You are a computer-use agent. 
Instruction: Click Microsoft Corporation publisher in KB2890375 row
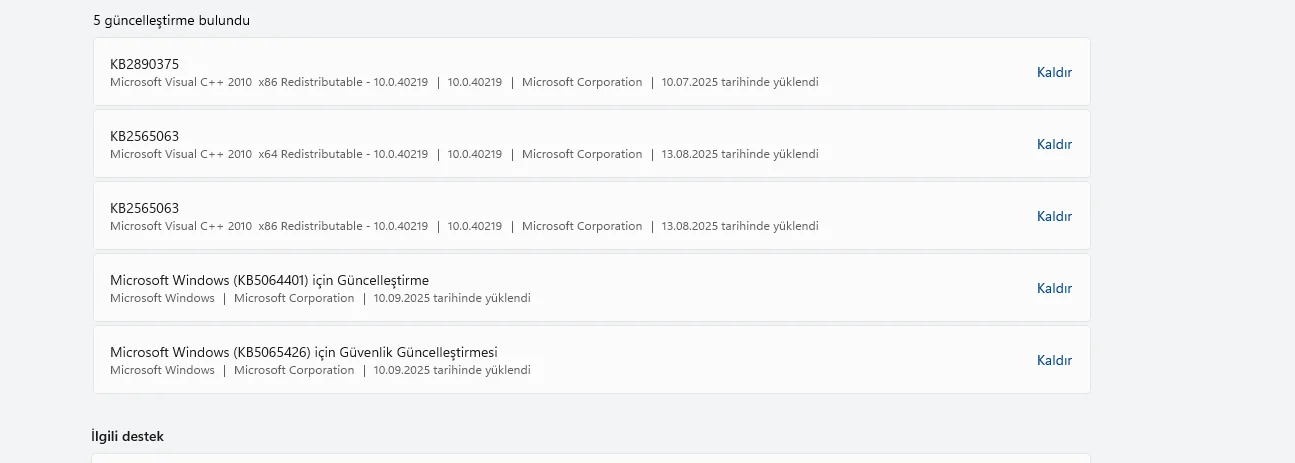click(582, 82)
